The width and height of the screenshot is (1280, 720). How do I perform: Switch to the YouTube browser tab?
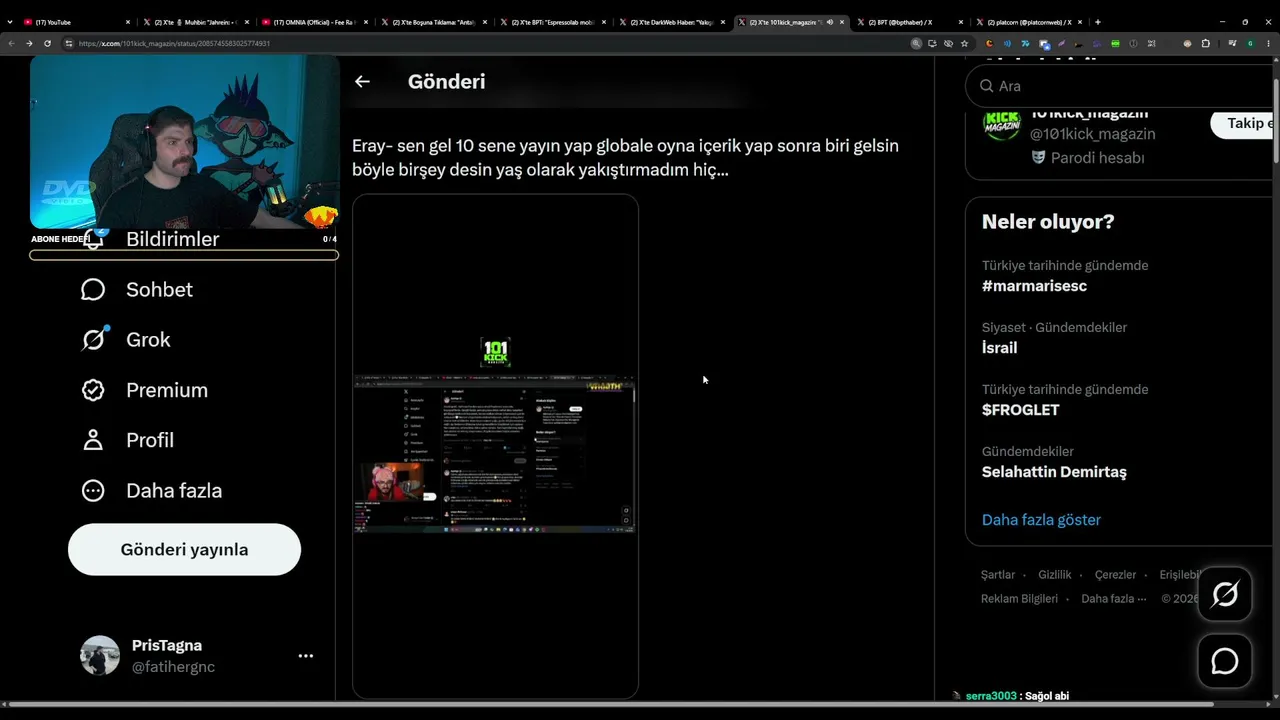click(x=77, y=22)
